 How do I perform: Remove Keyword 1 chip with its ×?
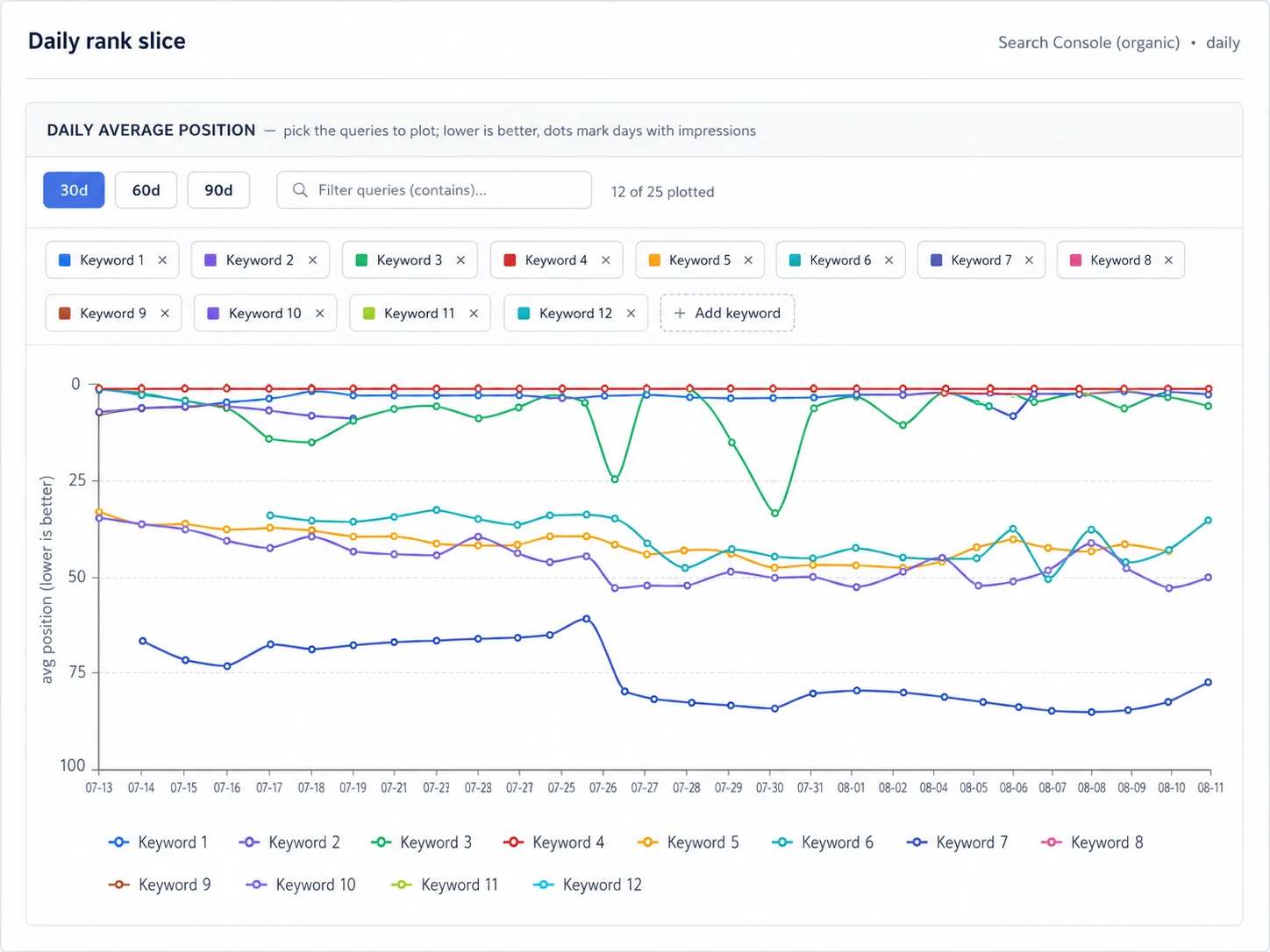162,260
